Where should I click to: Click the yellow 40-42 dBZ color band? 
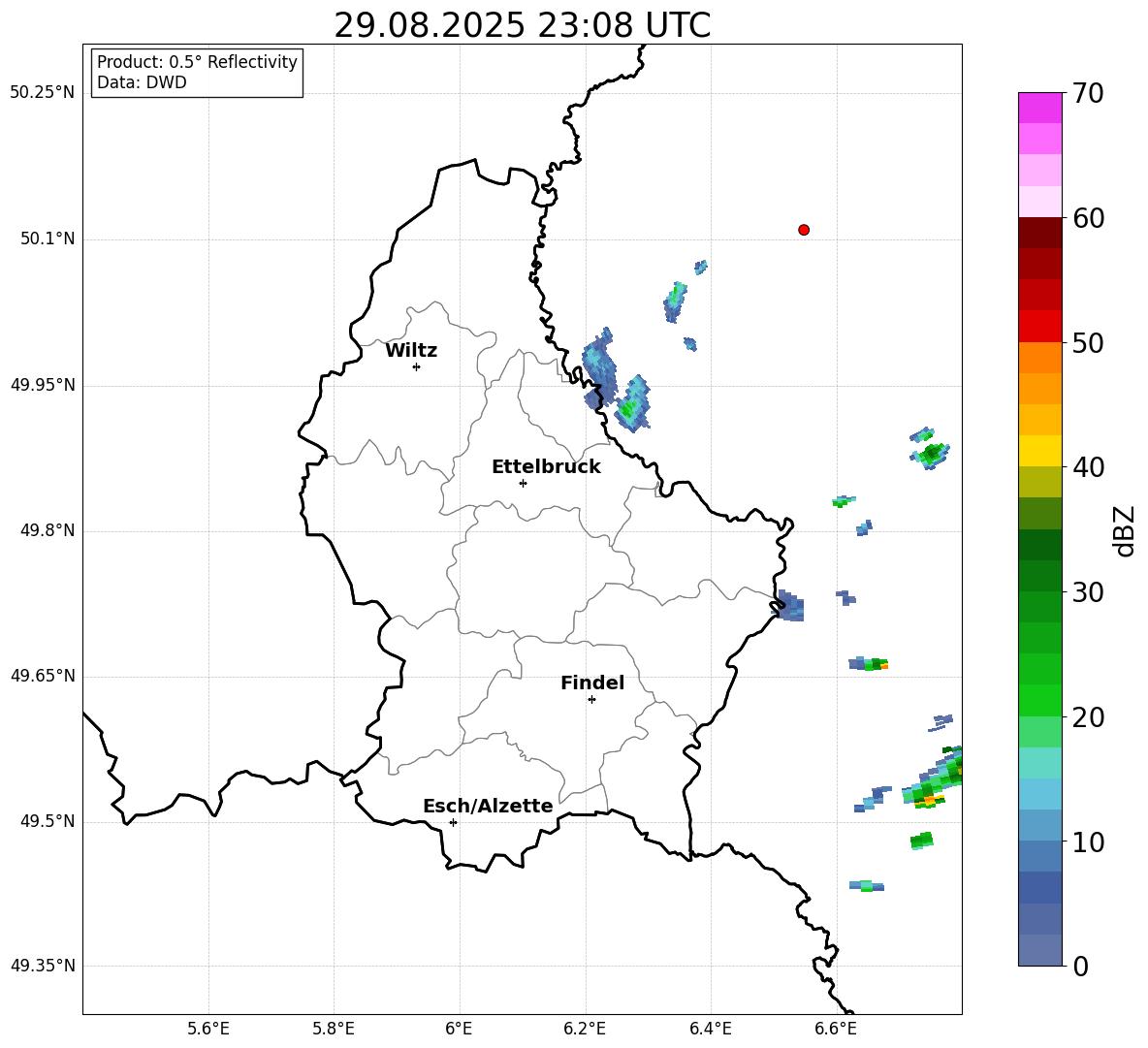pos(1039,451)
